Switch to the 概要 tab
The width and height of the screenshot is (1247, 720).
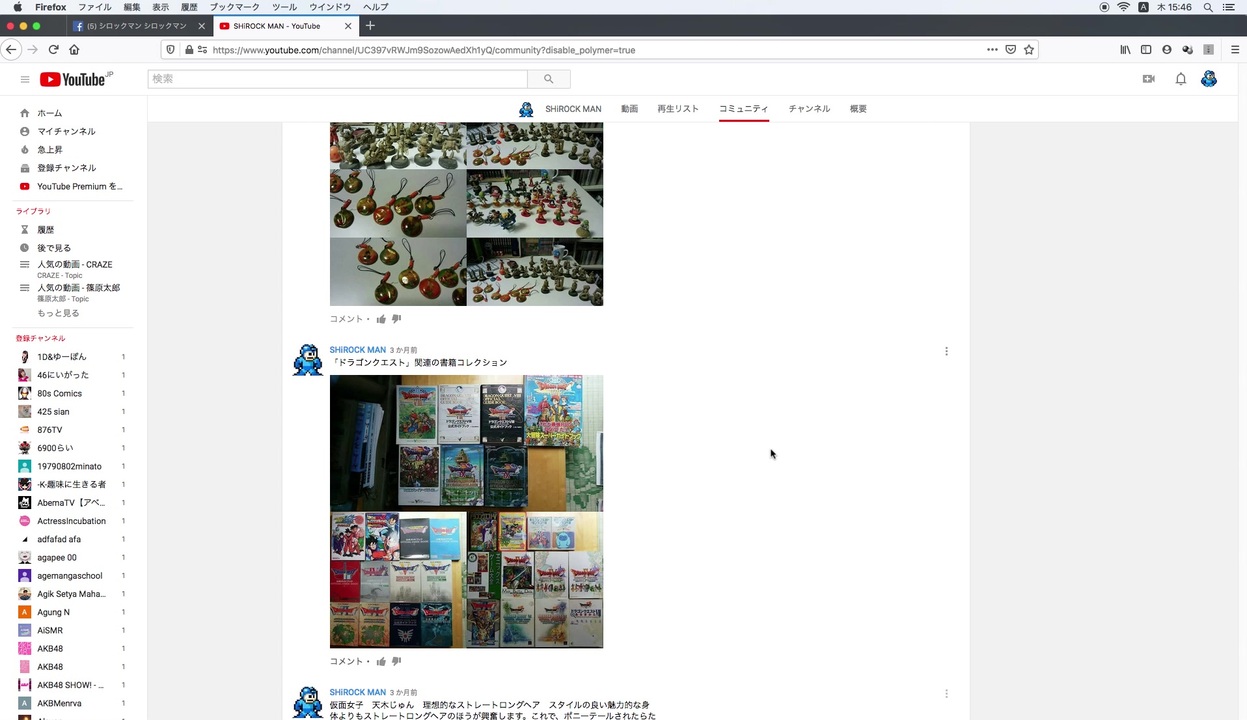click(x=858, y=108)
